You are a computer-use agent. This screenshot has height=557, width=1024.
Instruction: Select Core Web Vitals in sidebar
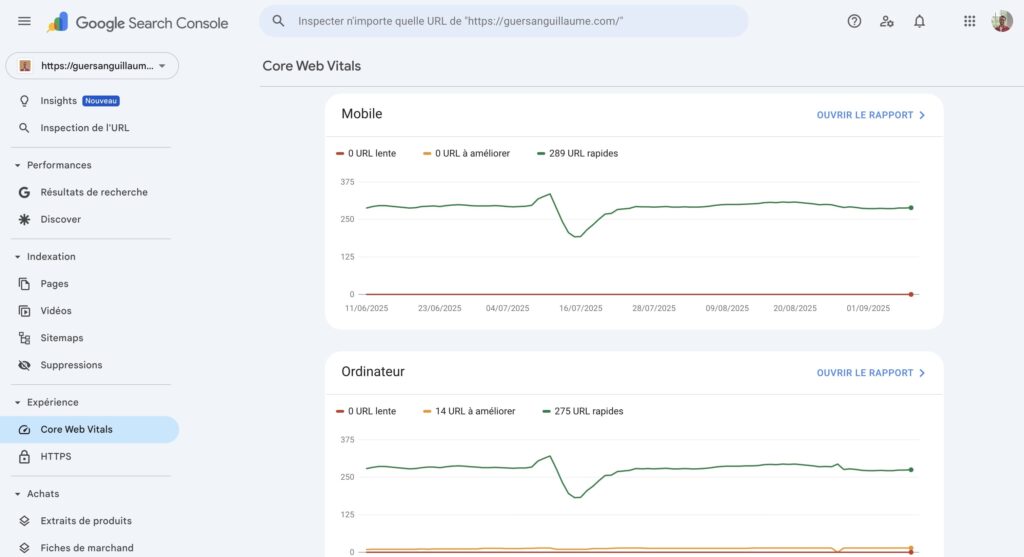click(x=89, y=429)
